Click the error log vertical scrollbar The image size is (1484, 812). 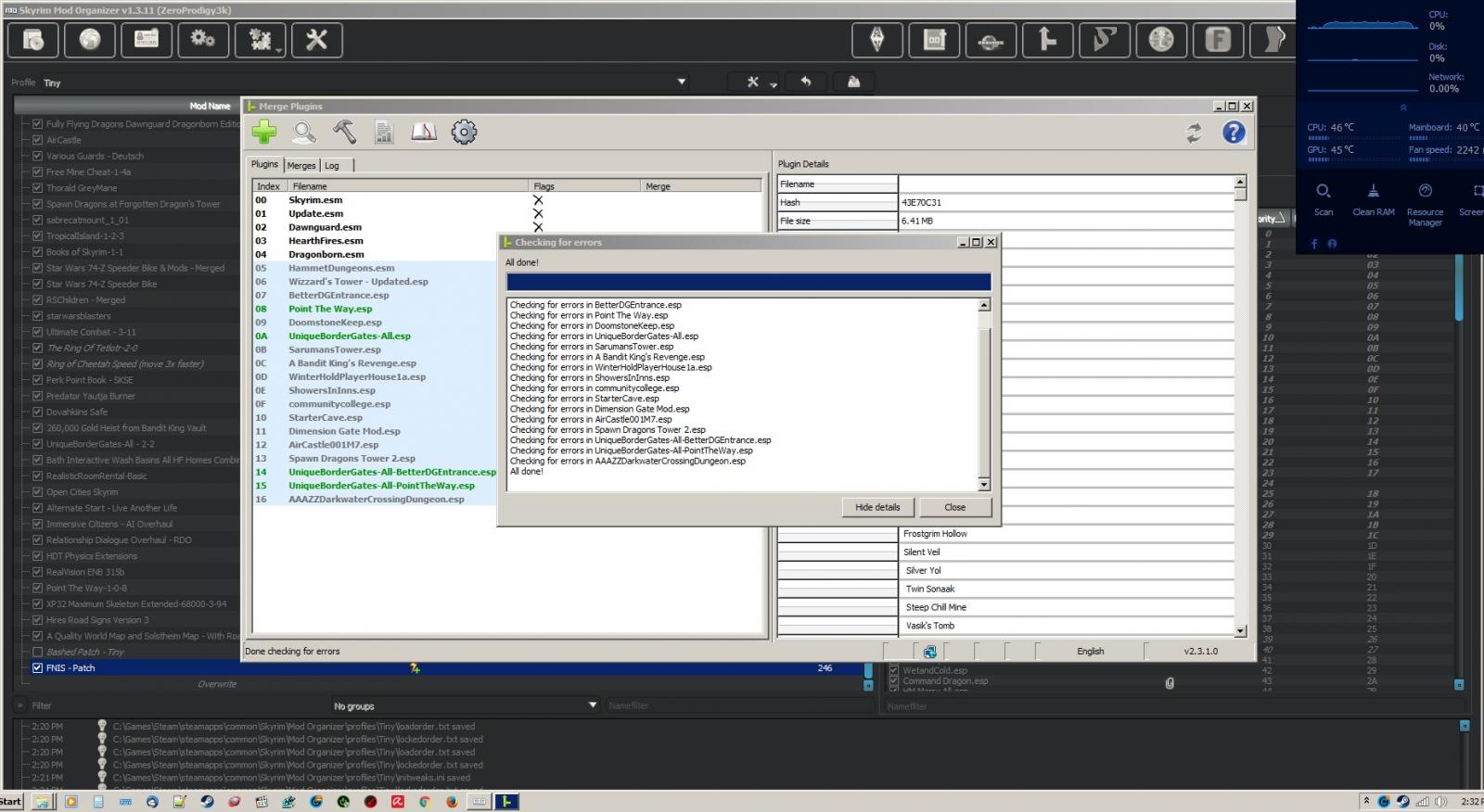[x=984, y=395]
